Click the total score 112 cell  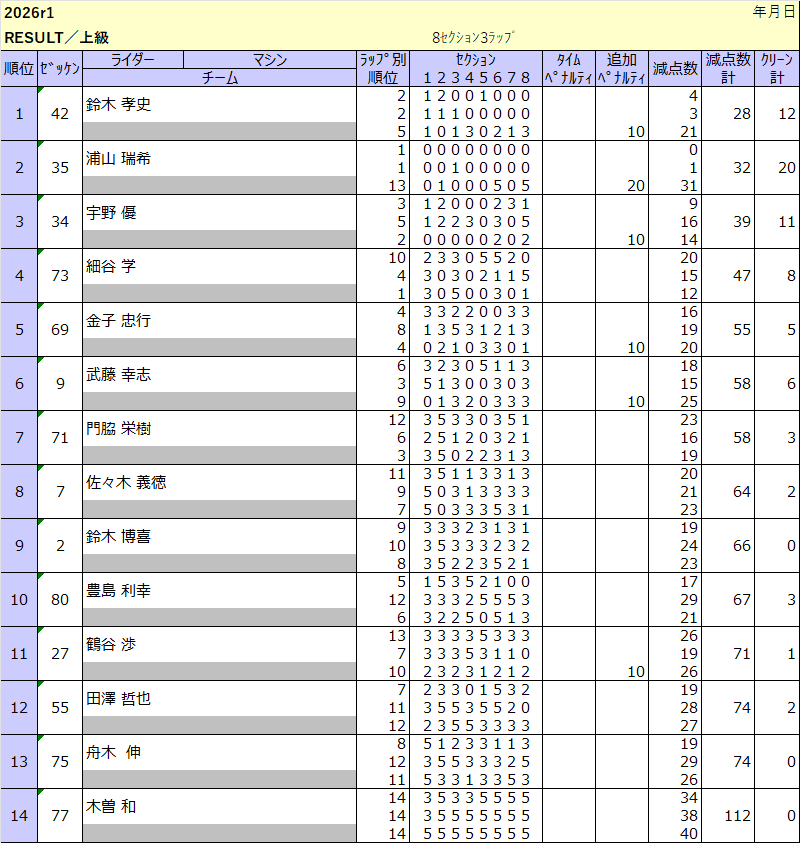coord(737,816)
